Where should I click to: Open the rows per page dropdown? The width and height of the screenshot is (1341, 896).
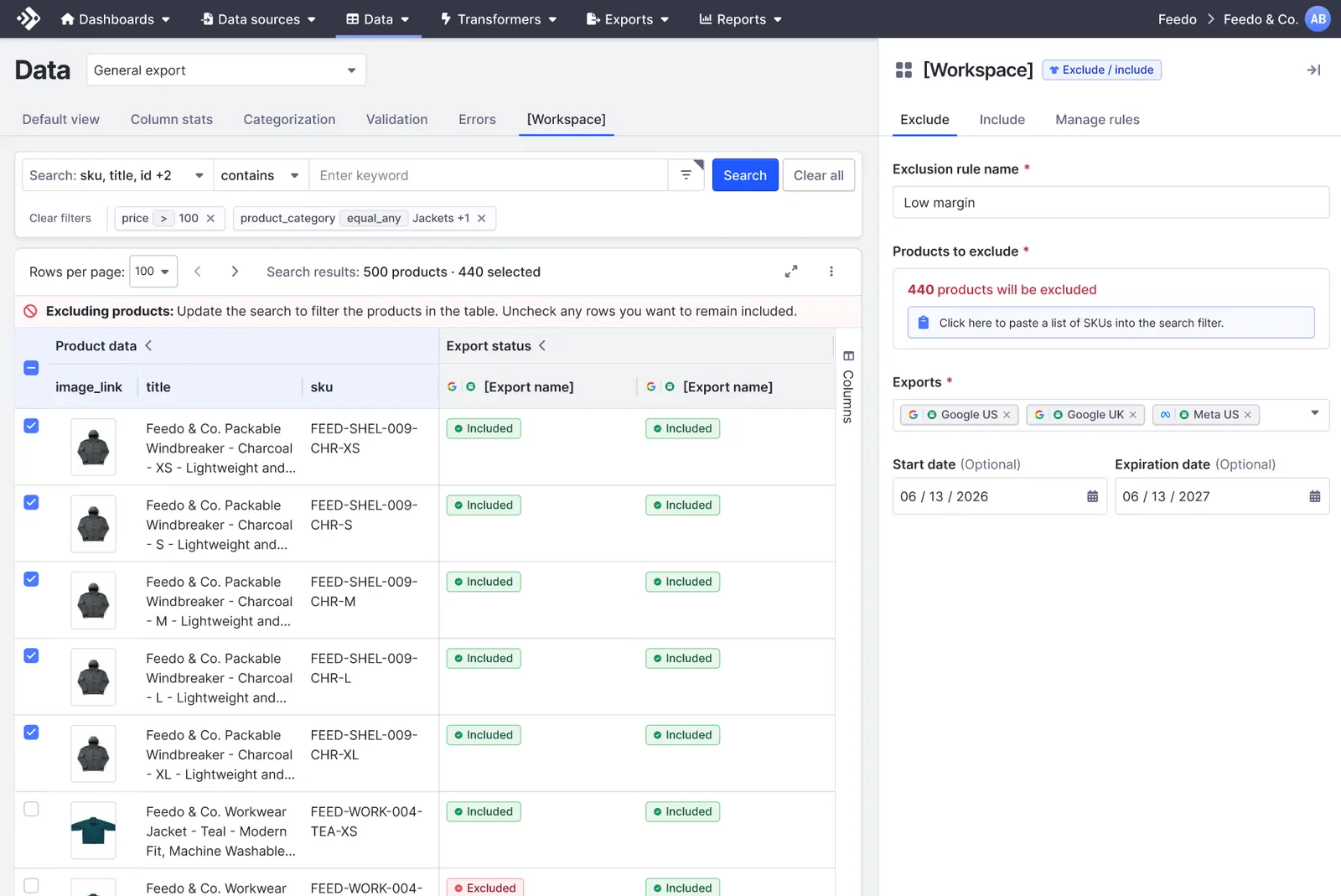pos(153,272)
